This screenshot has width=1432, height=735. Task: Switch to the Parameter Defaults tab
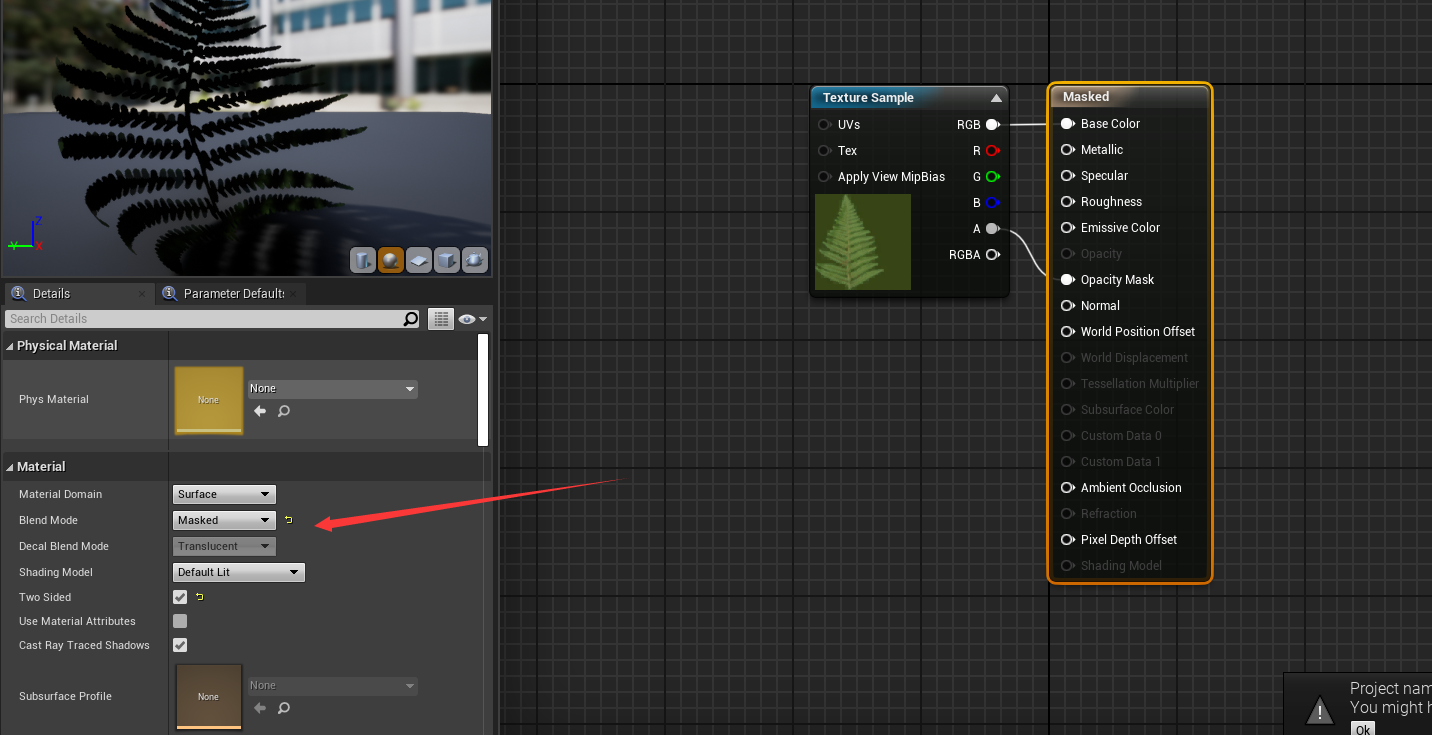coord(231,293)
